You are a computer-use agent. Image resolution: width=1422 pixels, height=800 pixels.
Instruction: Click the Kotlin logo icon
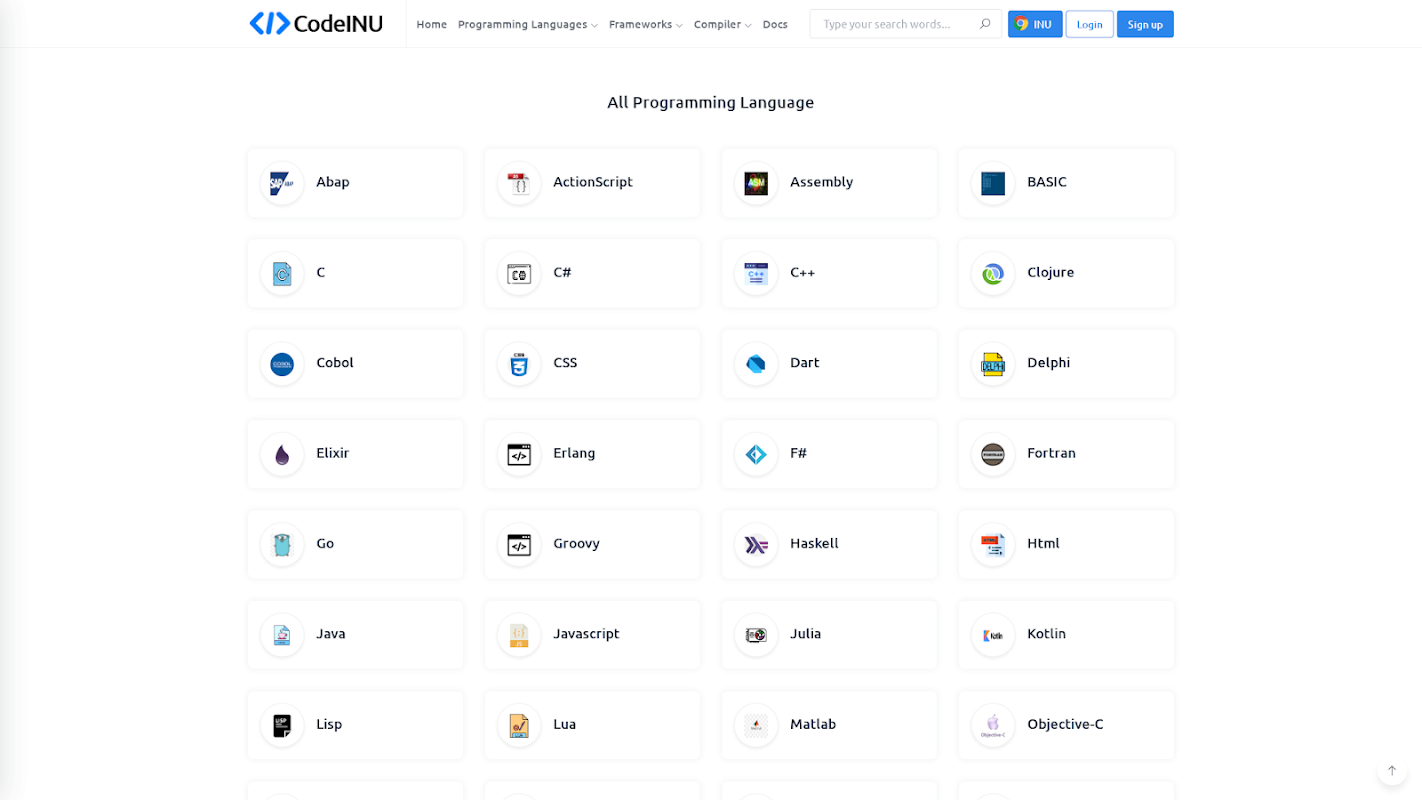point(993,635)
